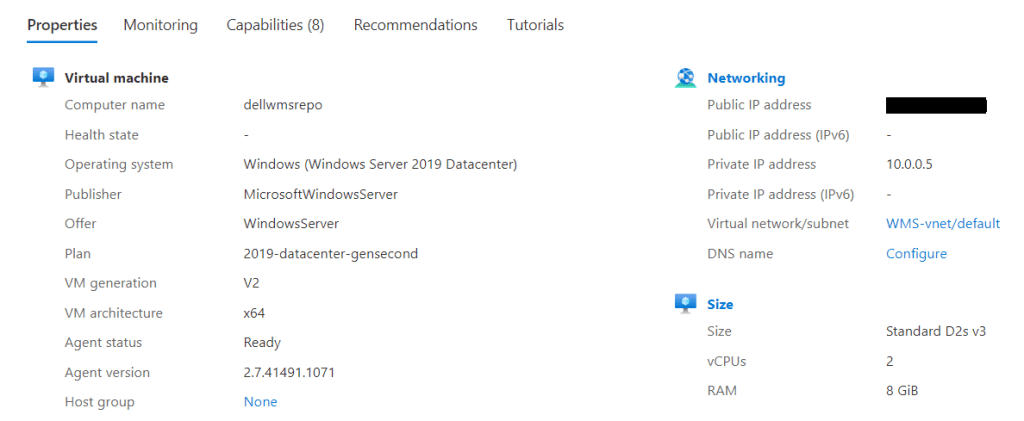This screenshot has width=1024, height=421.
Task: Select the Recommendations tab
Action: pos(415,25)
